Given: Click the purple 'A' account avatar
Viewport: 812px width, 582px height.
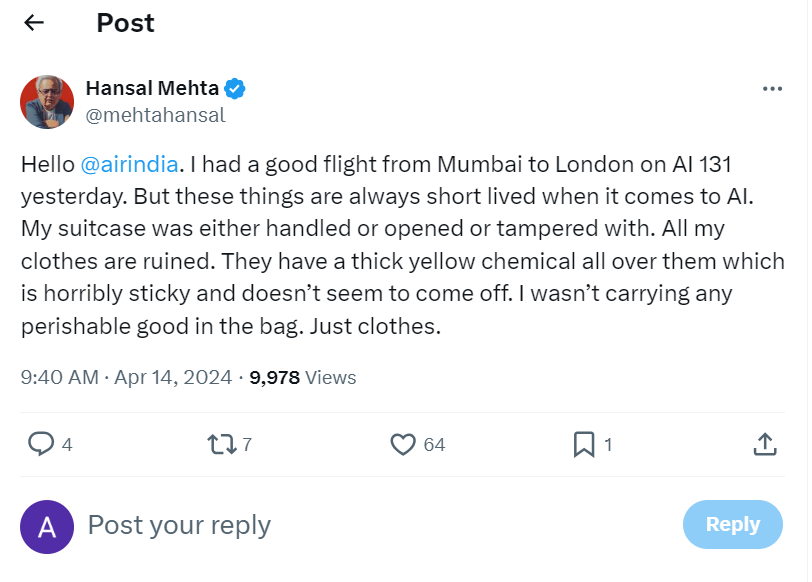Looking at the screenshot, I should [47, 526].
